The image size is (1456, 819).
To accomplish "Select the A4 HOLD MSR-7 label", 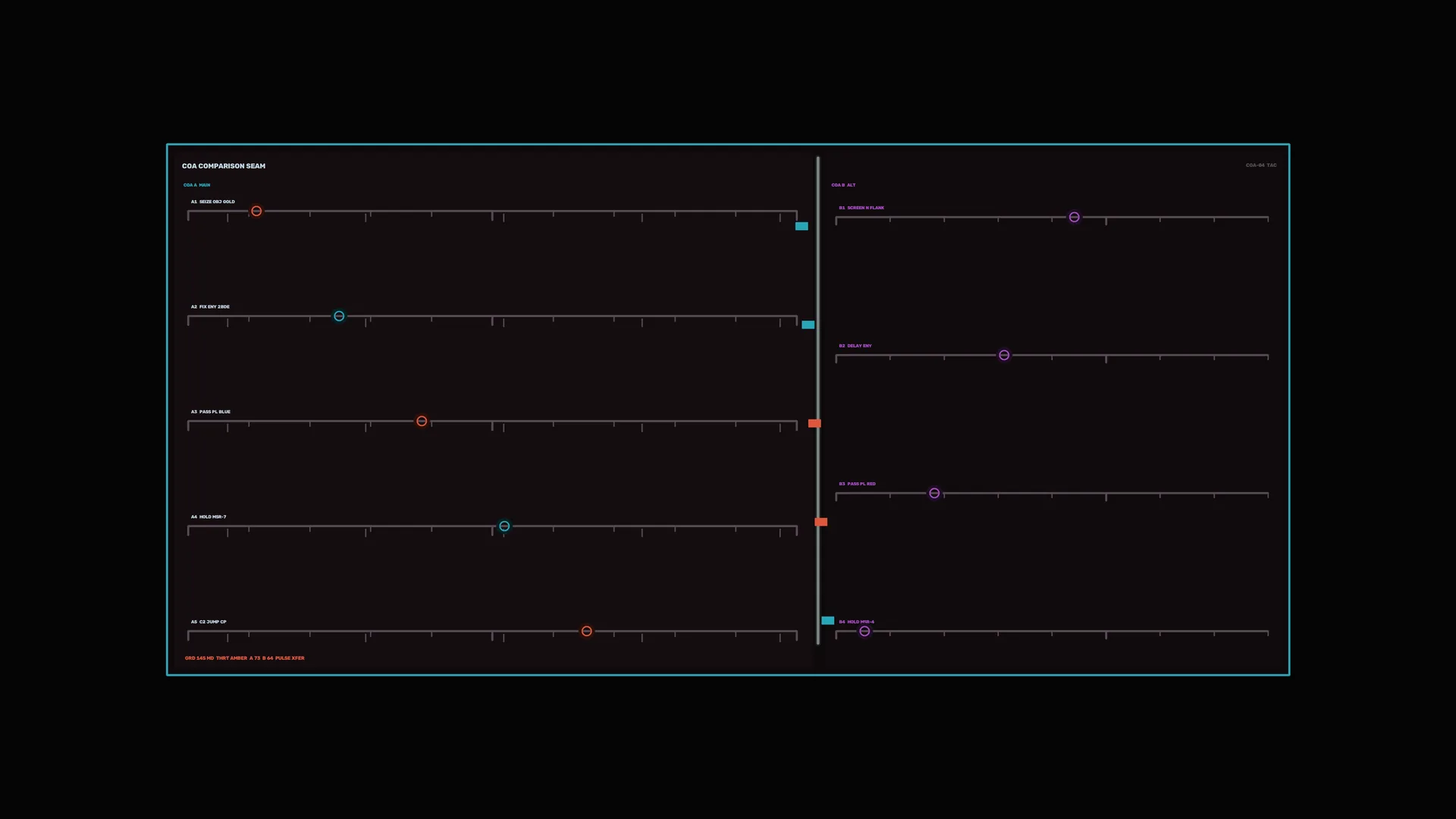I will point(209,517).
